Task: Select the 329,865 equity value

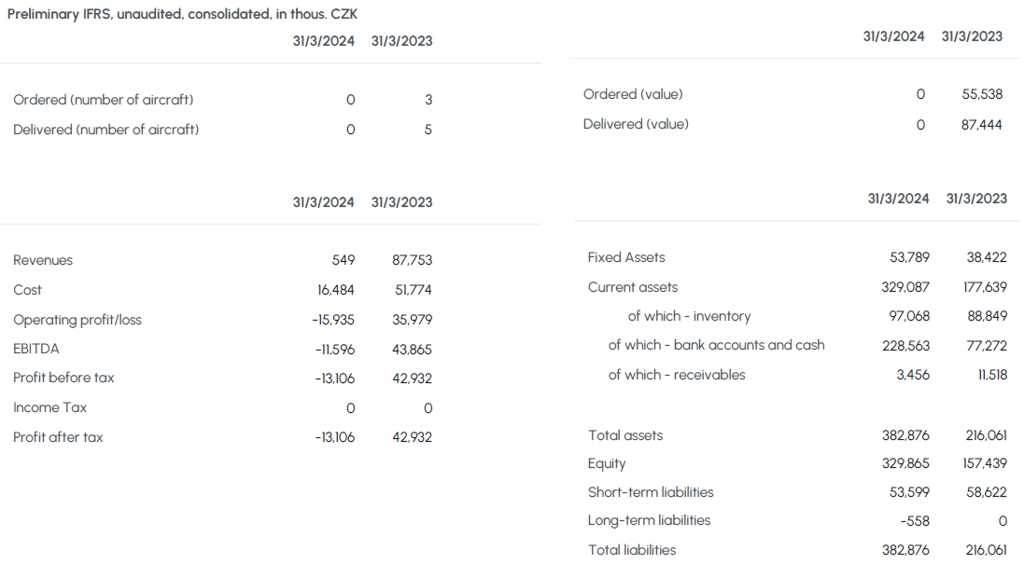Action: [x=906, y=463]
